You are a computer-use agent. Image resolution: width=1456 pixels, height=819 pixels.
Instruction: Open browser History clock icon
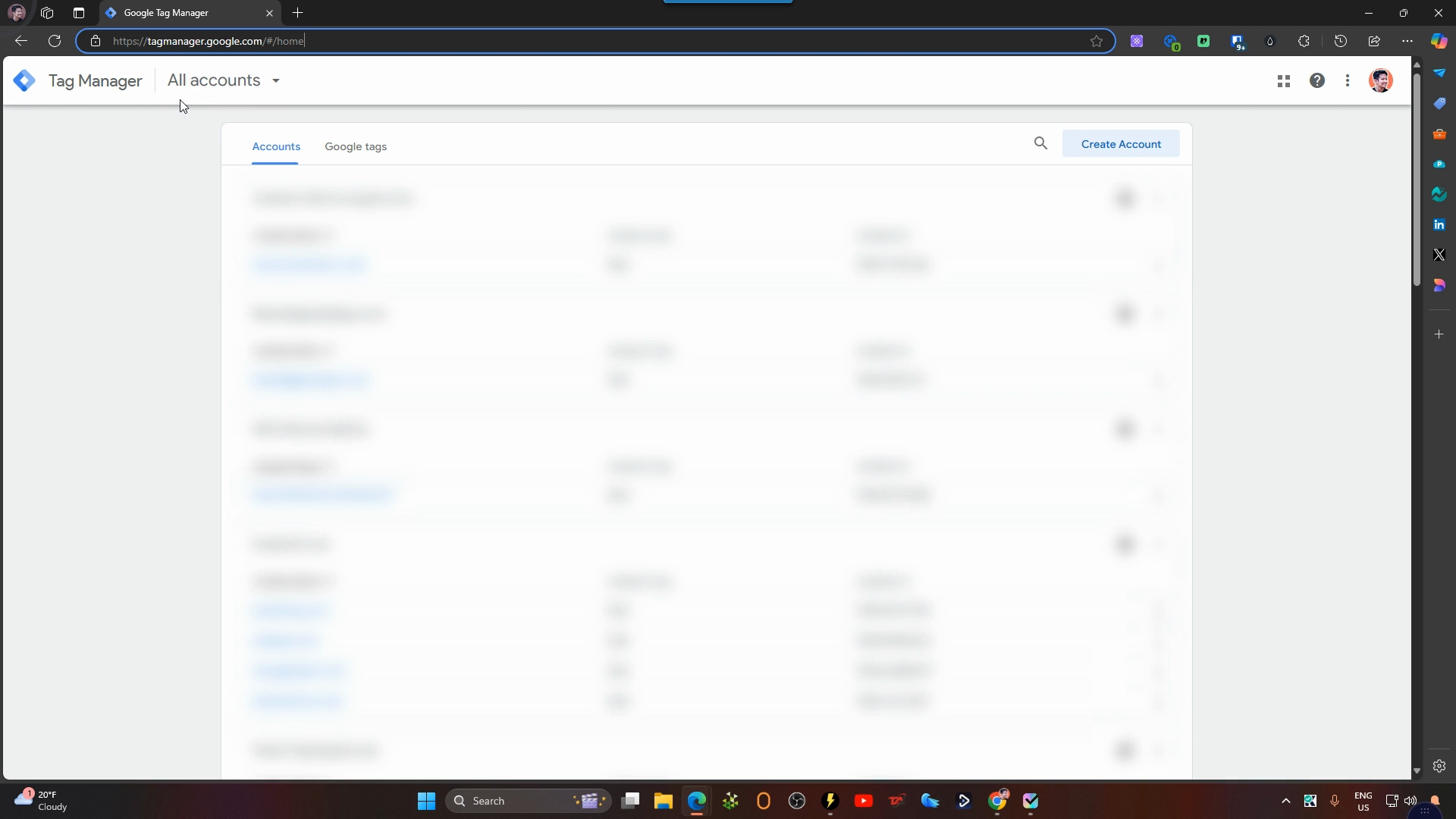[1341, 41]
